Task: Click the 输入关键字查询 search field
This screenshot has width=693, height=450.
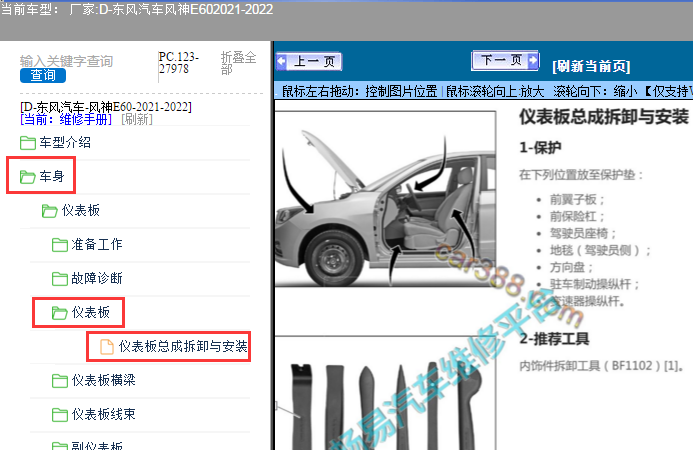Action: point(66,61)
